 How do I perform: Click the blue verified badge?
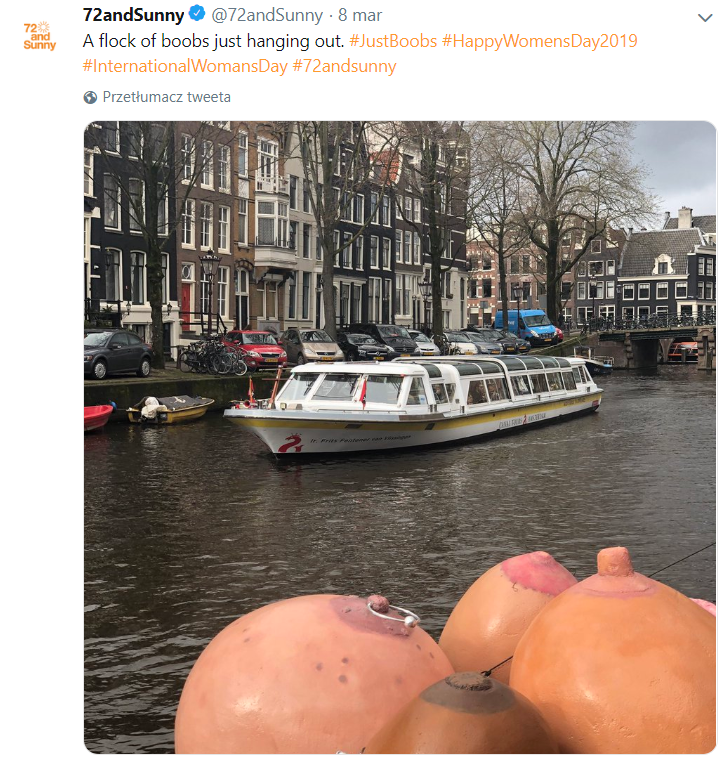[197, 14]
